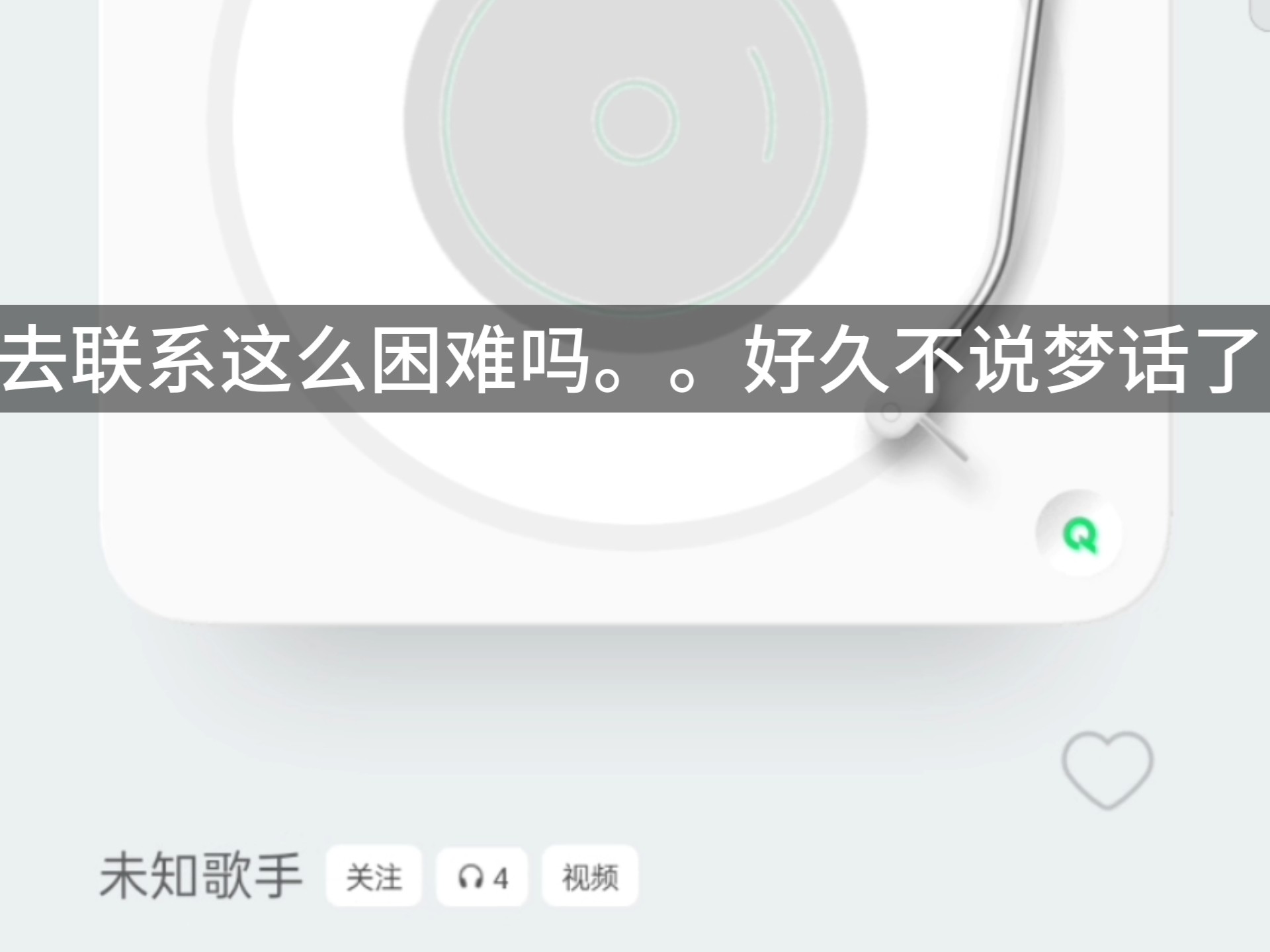Tap the double period in lyric banner
Viewport: 1270px width, 952px height.
(645, 380)
